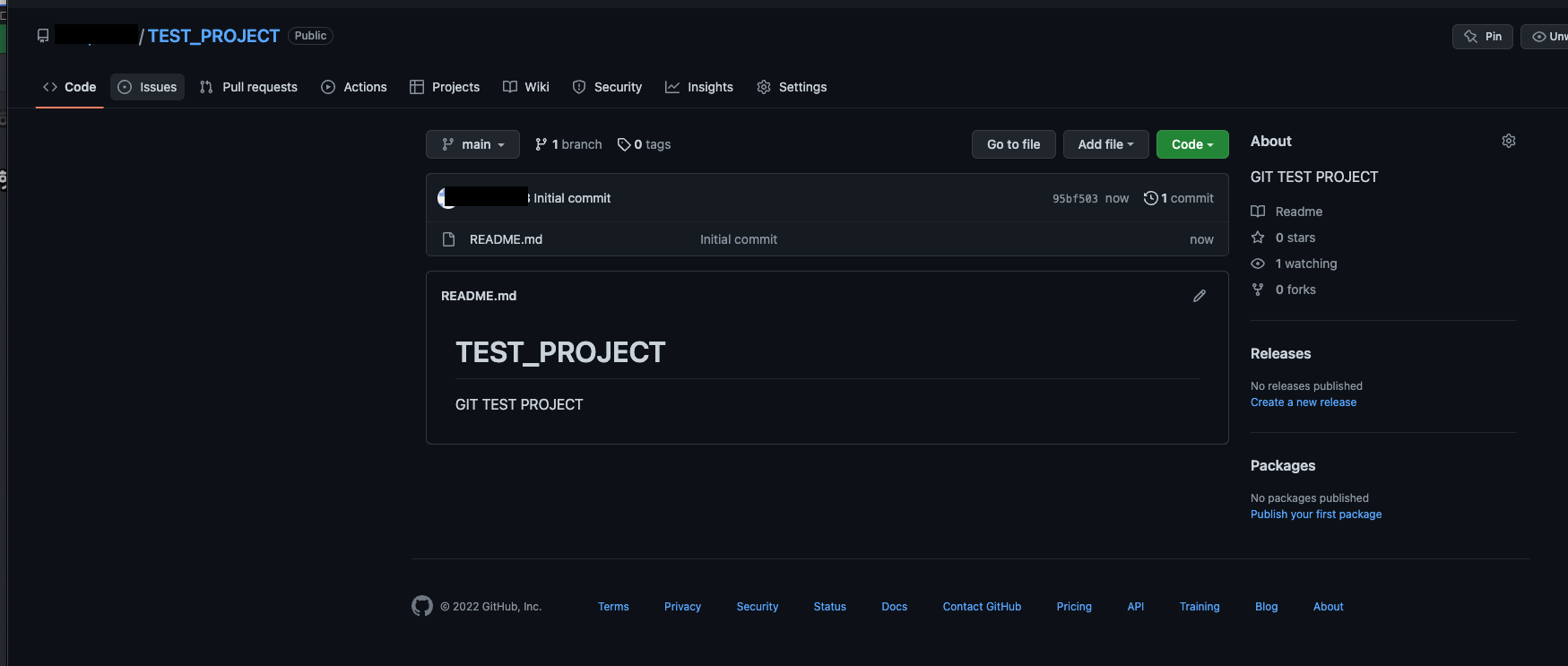Image resolution: width=1568 pixels, height=666 pixels.
Task: Open commit hash 95bf503
Action: pos(1075,199)
